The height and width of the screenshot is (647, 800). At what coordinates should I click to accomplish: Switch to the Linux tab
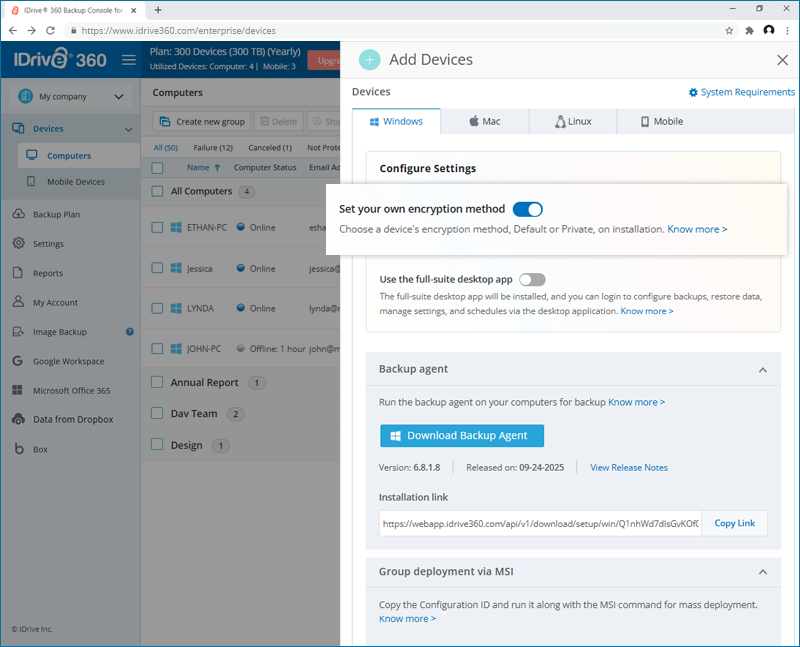coord(573,121)
